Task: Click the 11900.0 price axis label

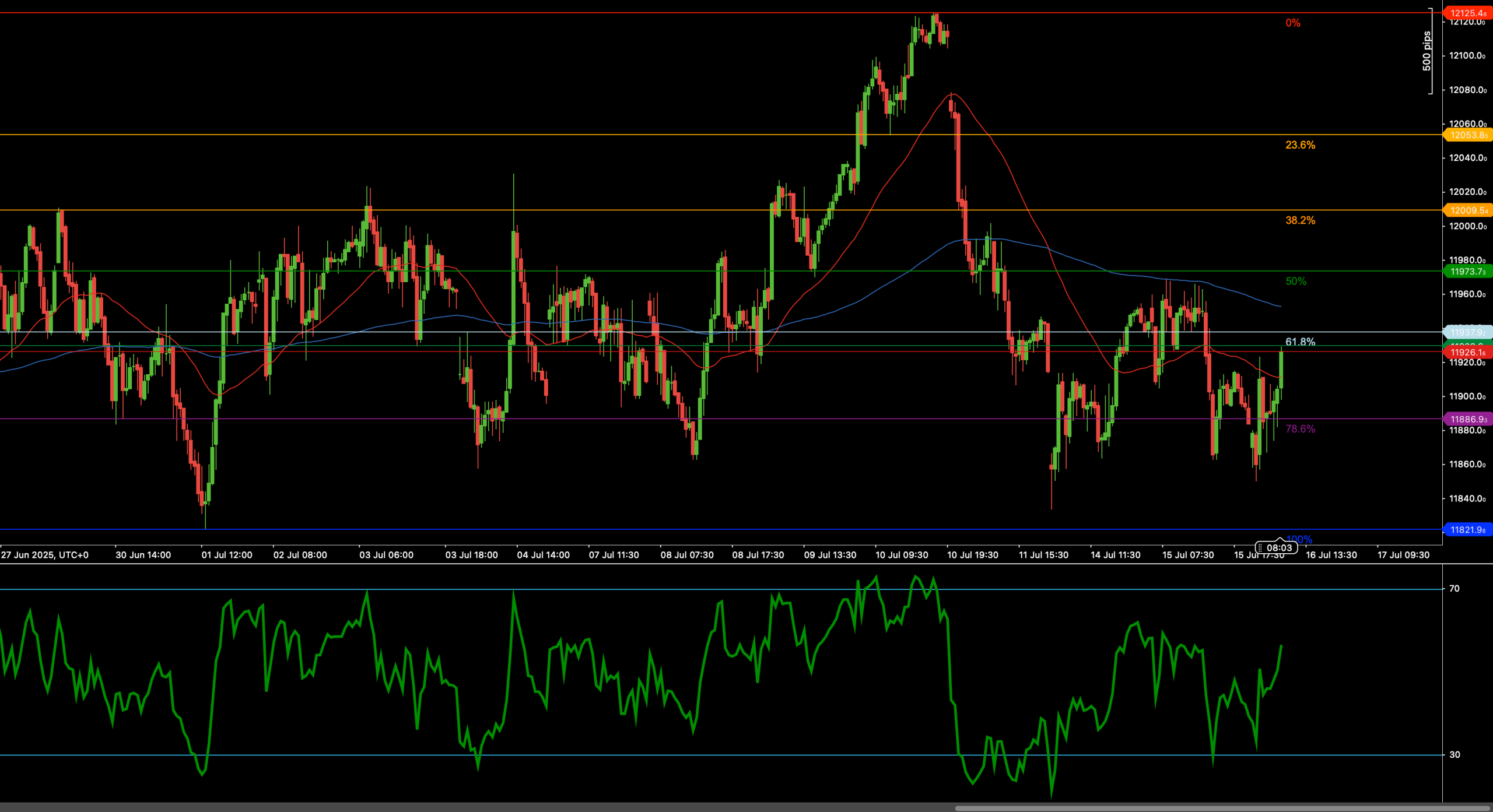Action: (1468, 396)
